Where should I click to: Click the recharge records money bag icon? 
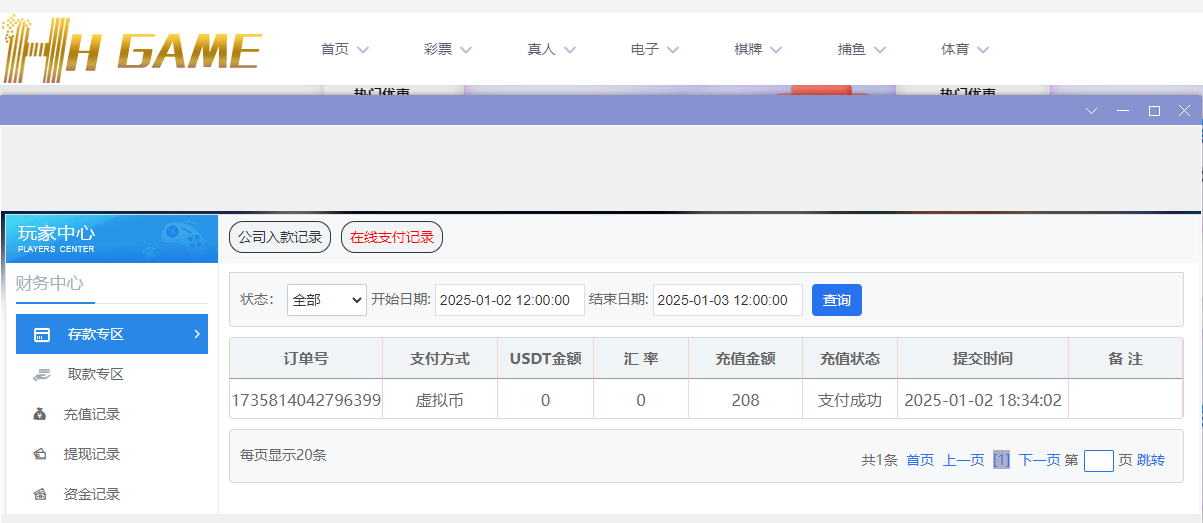[40, 414]
